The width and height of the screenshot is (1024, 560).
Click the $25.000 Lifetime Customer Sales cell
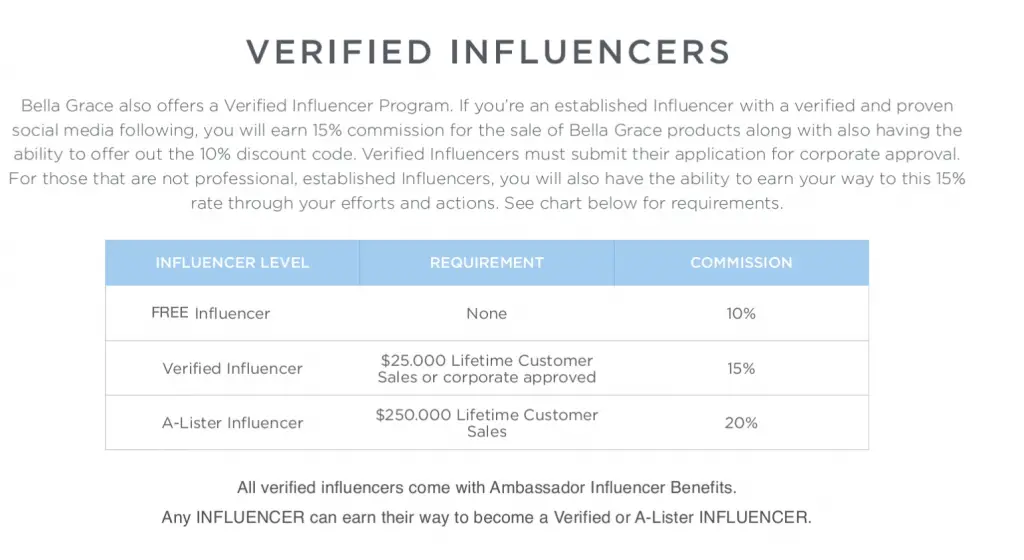[x=487, y=369]
